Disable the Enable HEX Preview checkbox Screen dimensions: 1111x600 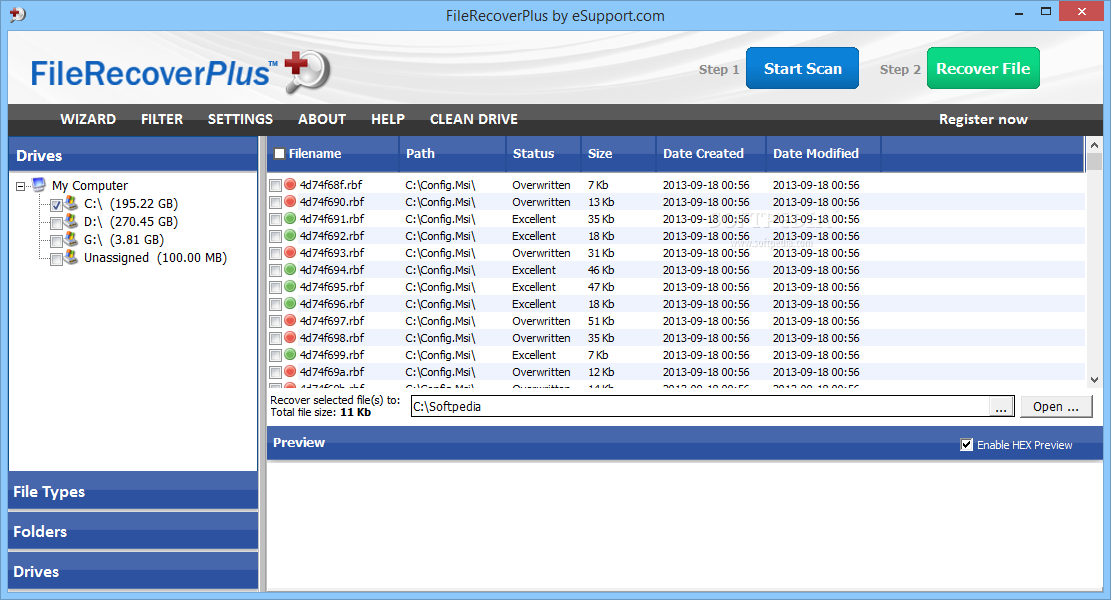click(966, 445)
